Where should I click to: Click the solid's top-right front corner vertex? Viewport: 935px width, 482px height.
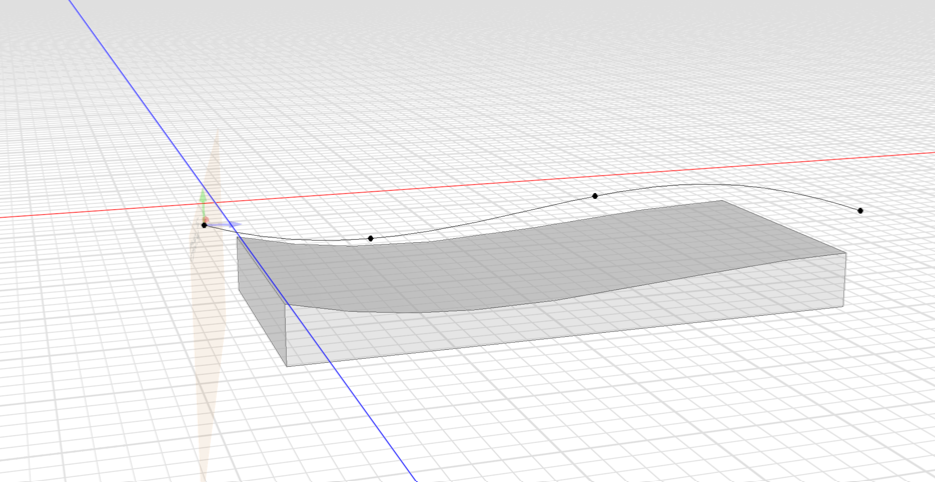pos(845,253)
